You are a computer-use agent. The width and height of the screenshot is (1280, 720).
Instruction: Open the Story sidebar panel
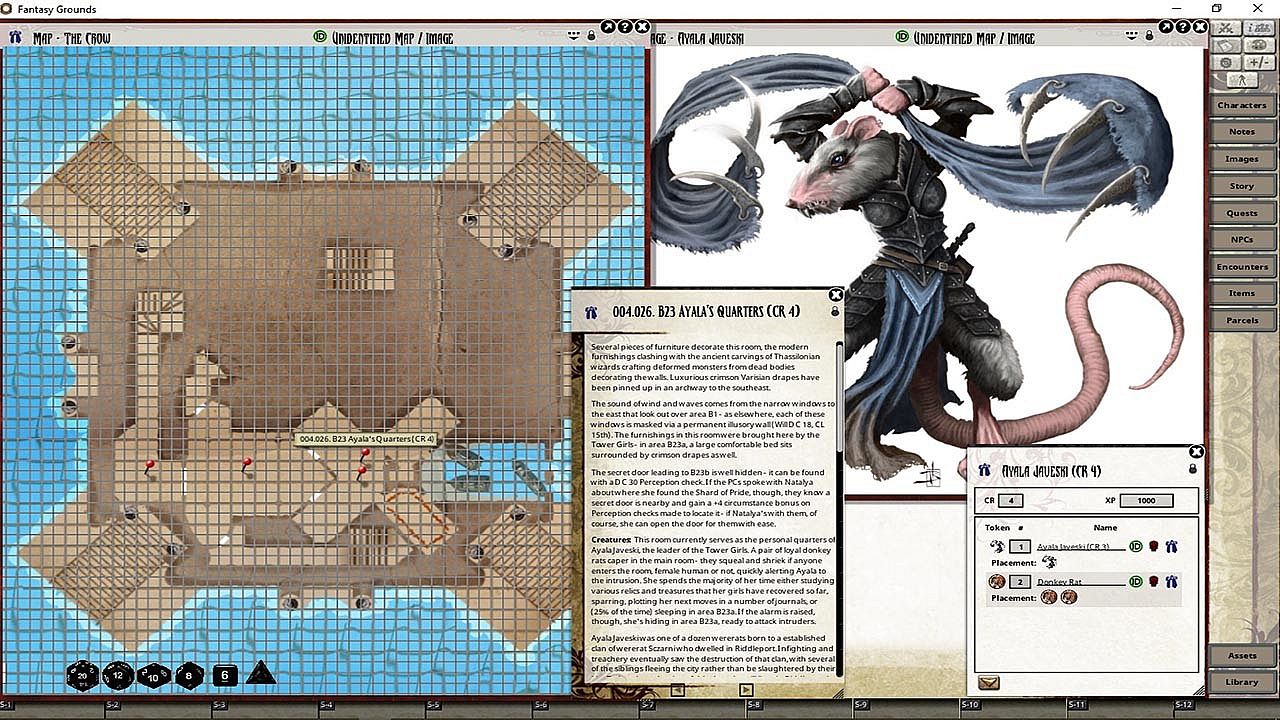1242,186
